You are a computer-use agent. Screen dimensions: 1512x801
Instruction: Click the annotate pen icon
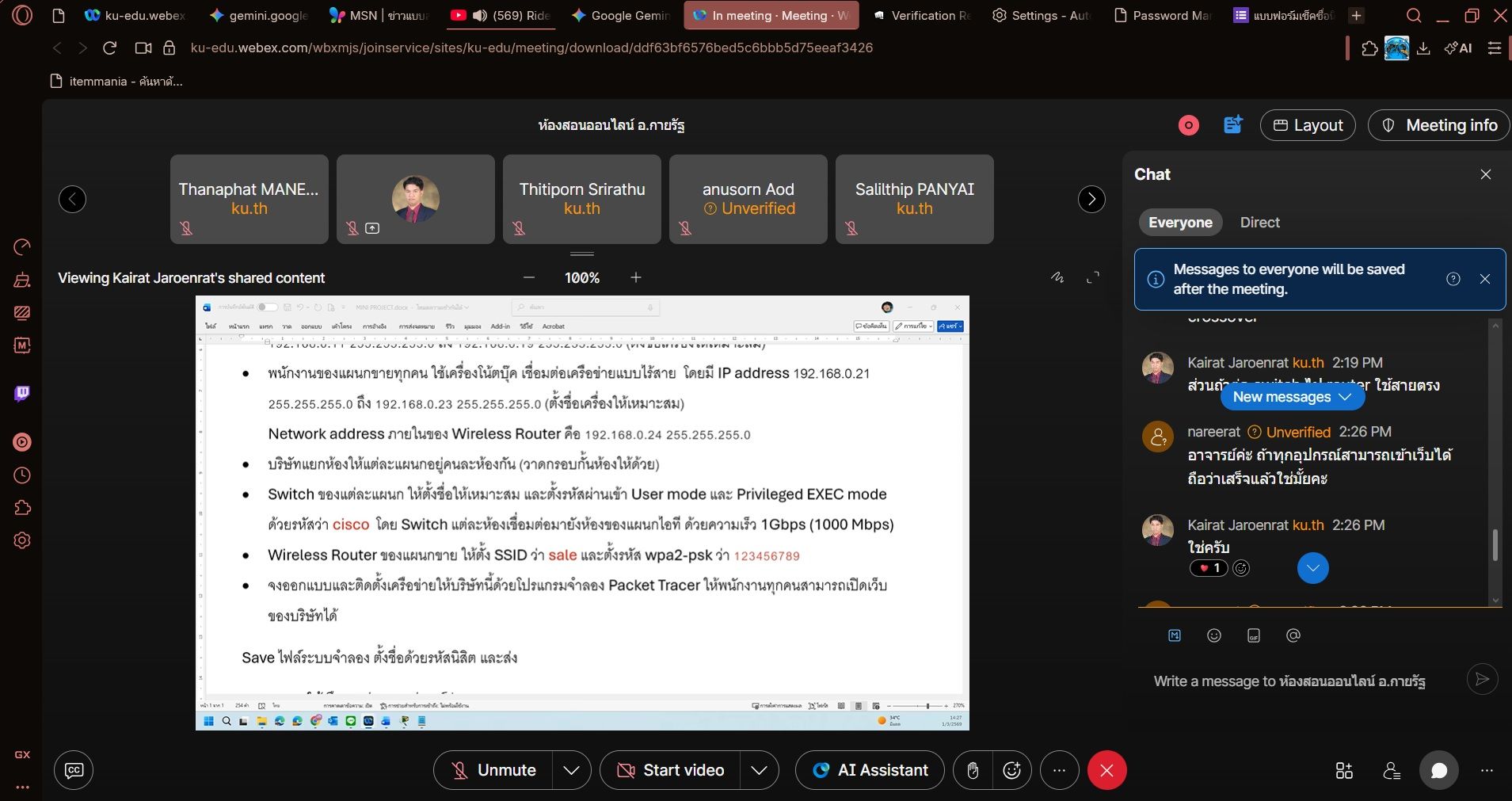click(x=1057, y=277)
